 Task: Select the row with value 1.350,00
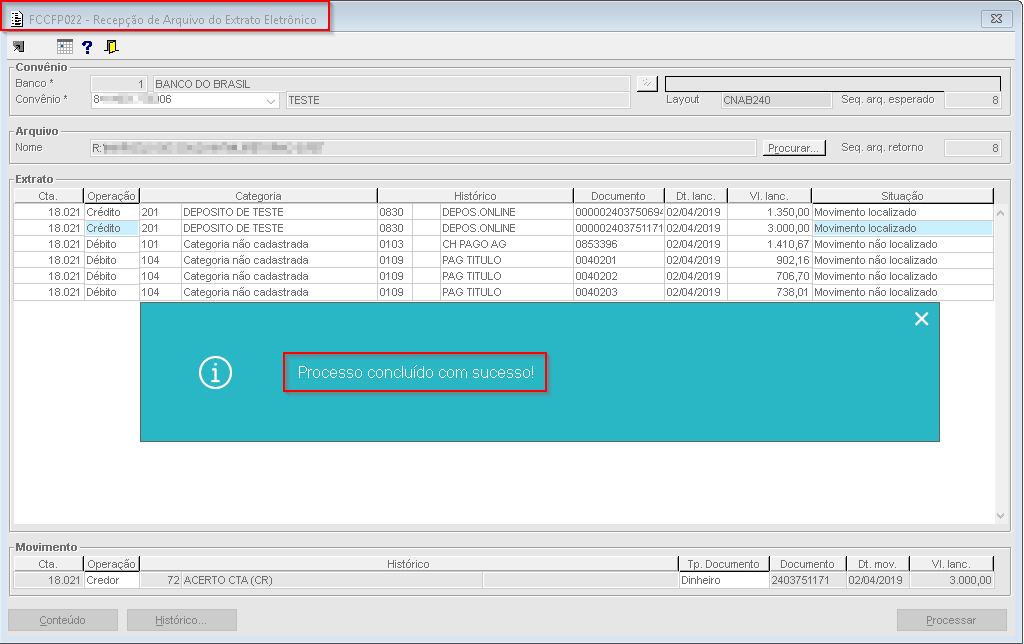(x=504, y=212)
